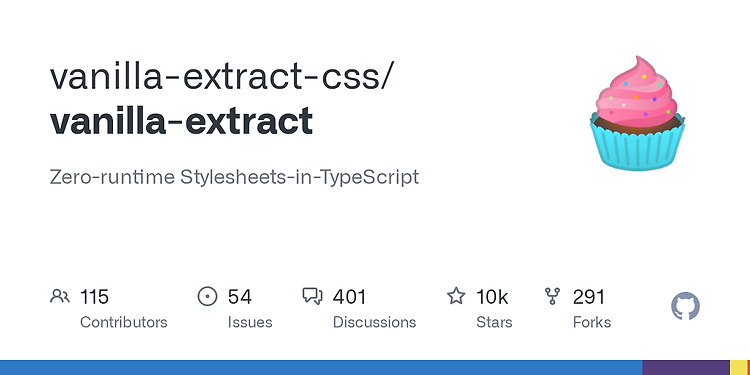The height and width of the screenshot is (375, 750).
Task: Click the yellow language bar segment
Action: point(739,367)
